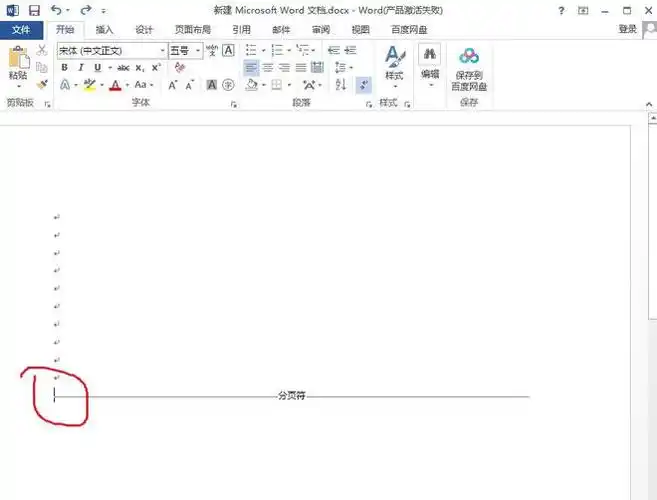657x500 pixels.
Task: Switch to the 设计 tab
Action: [144, 30]
